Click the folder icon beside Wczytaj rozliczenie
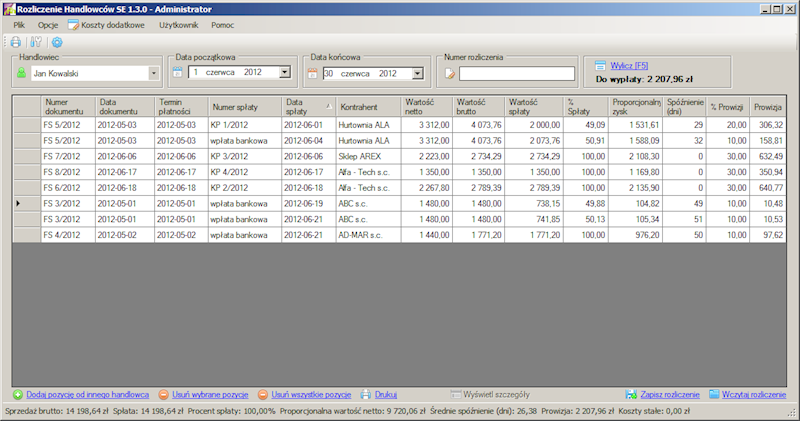This screenshot has height=421, width=800. [x=714, y=394]
